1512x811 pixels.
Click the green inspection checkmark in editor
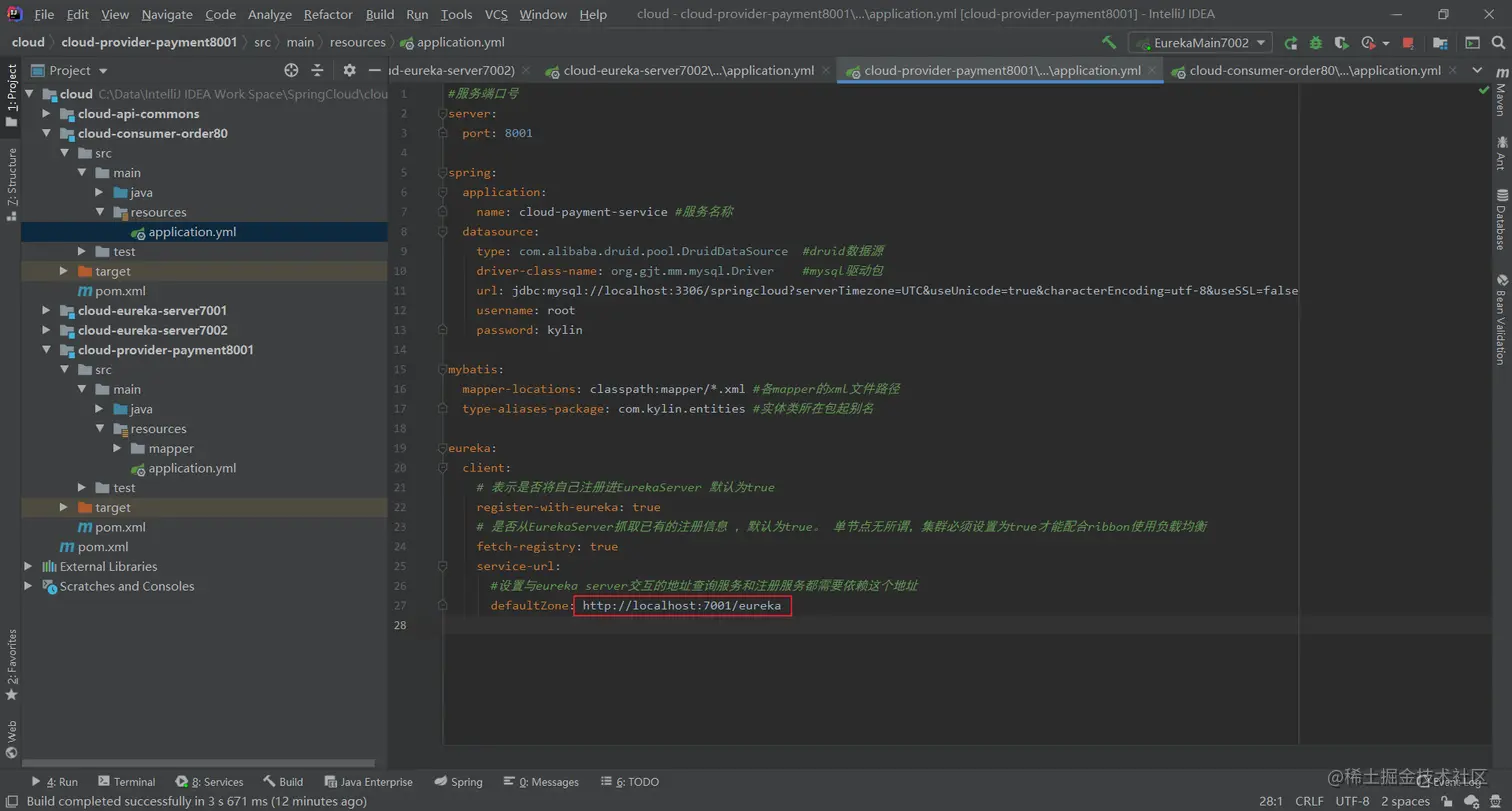1483,91
